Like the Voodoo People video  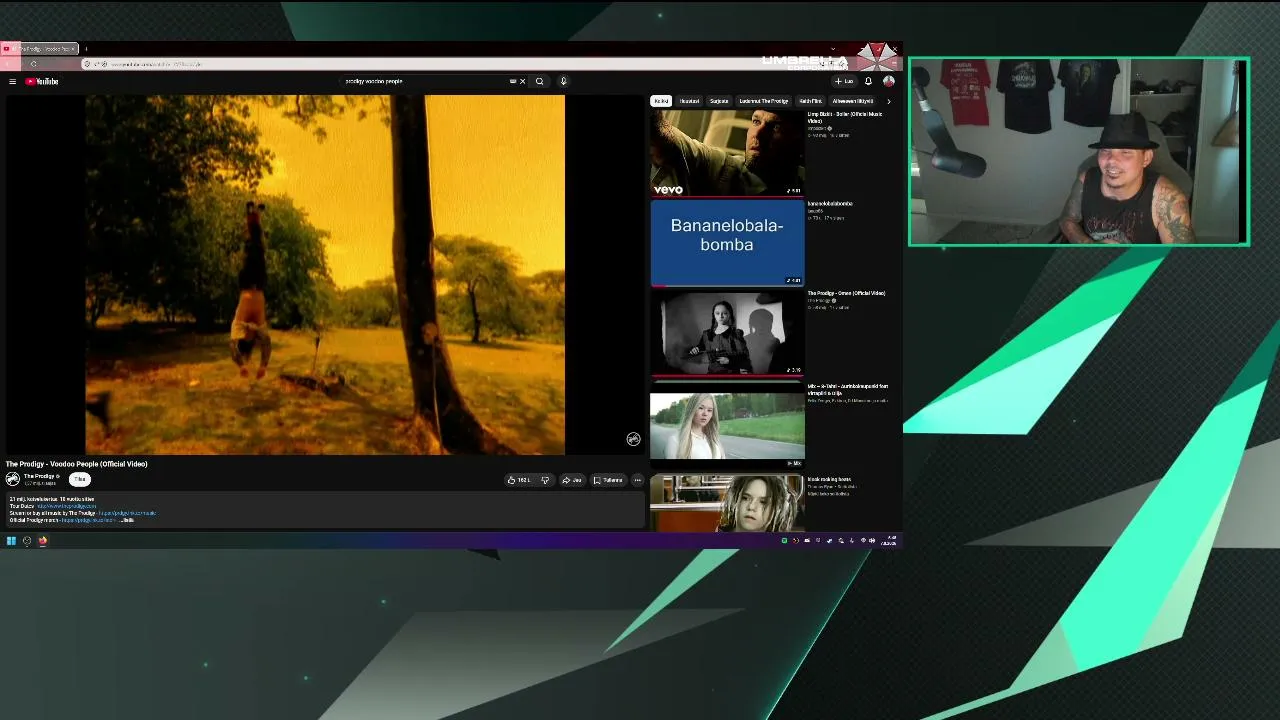click(519, 480)
